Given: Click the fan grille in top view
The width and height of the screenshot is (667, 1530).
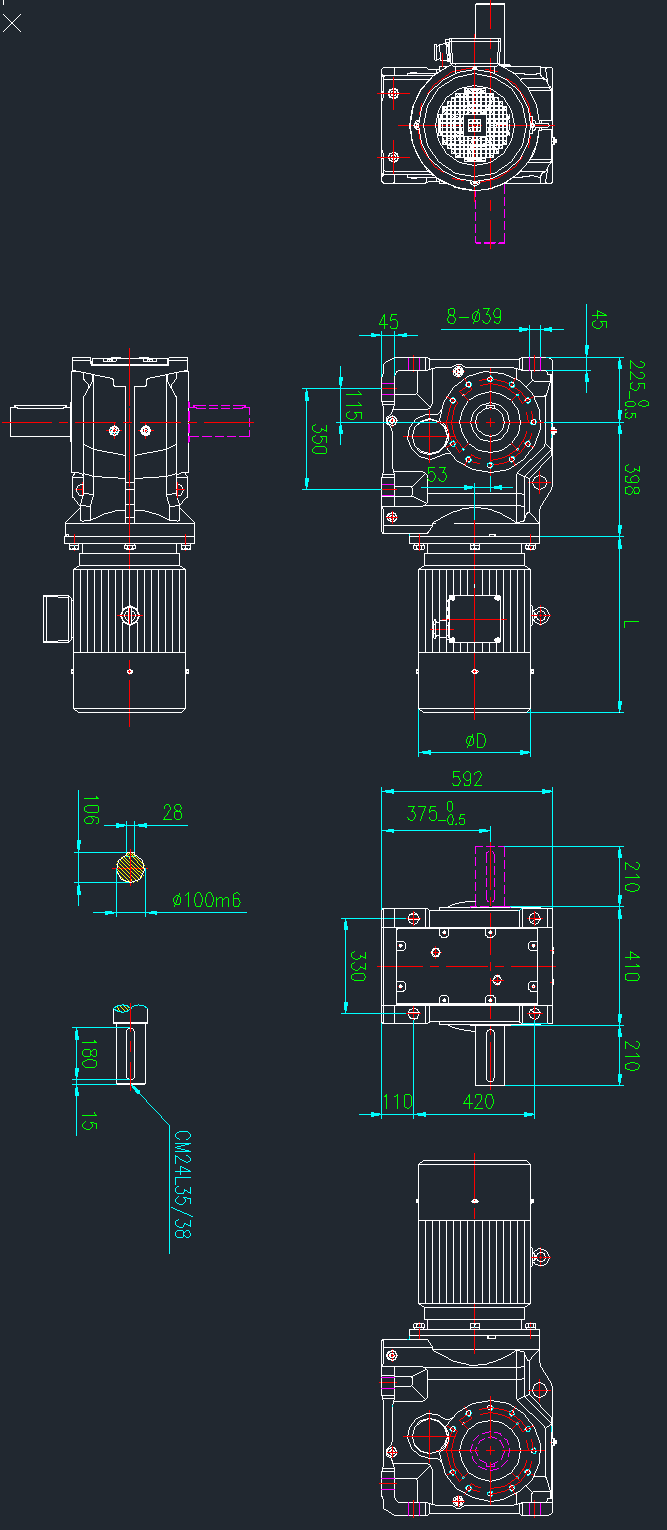Looking at the screenshot, I should pyautogui.click(x=475, y=124).
